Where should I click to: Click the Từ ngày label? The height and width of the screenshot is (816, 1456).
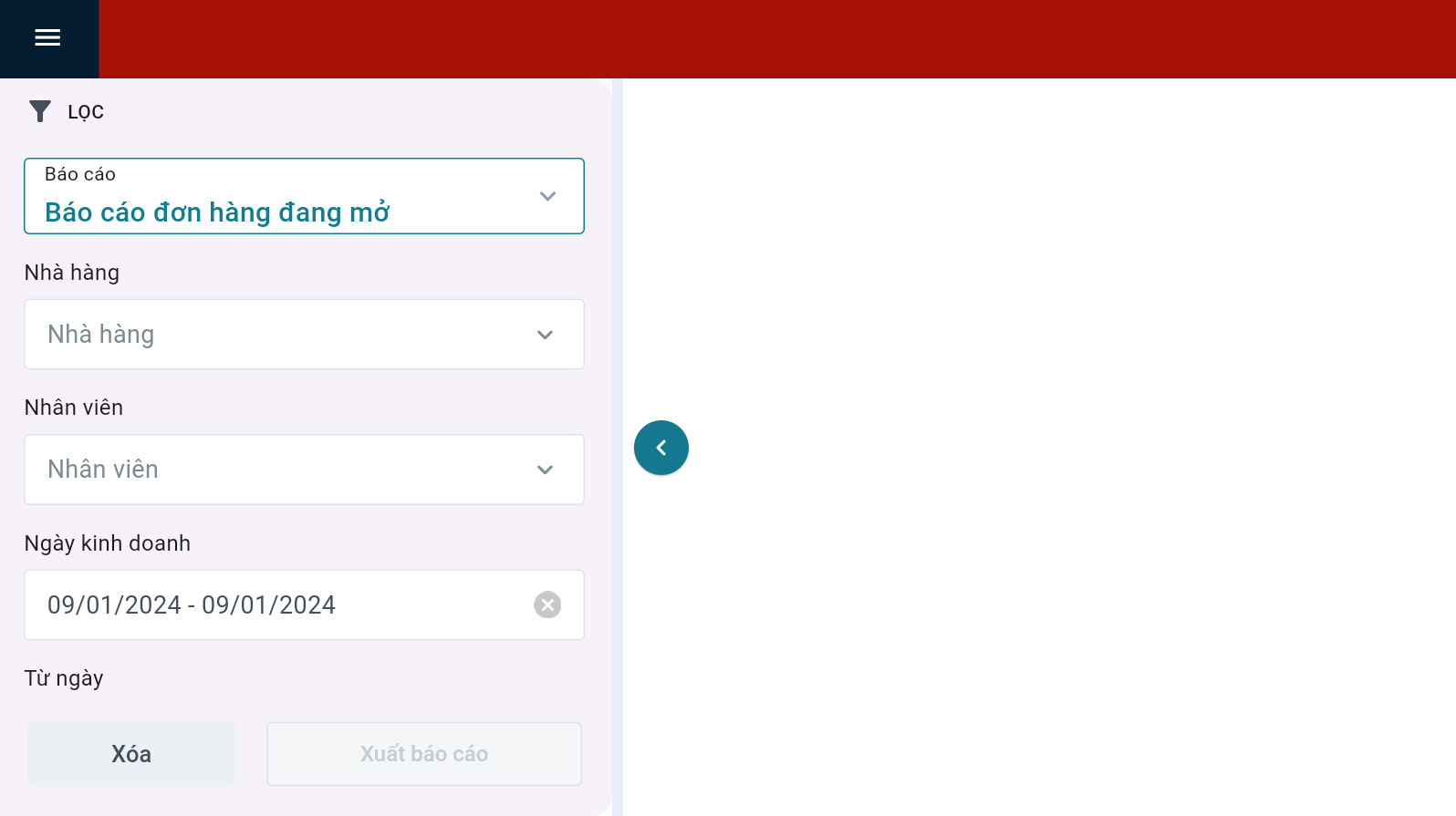(64, 678)
